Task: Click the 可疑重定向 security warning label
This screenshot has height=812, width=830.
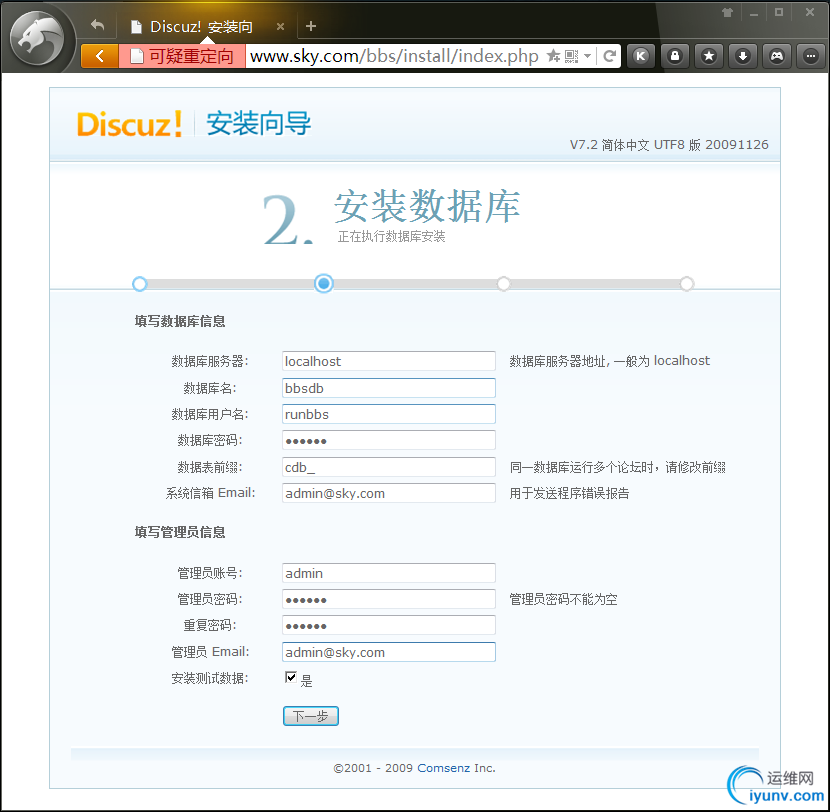Action: point(182,56)
